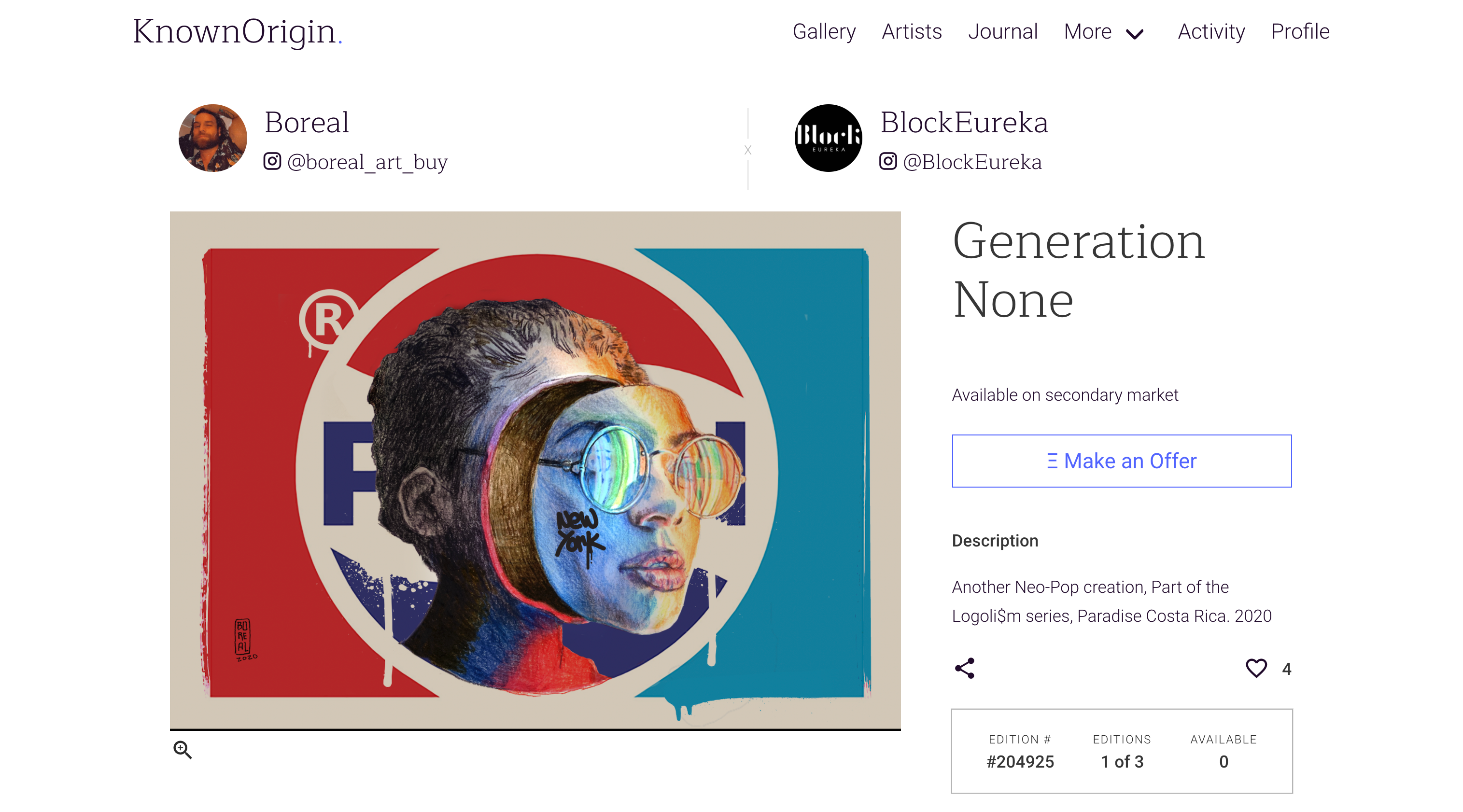
Task: Open the Journal section
Action: click(1003, 31)
